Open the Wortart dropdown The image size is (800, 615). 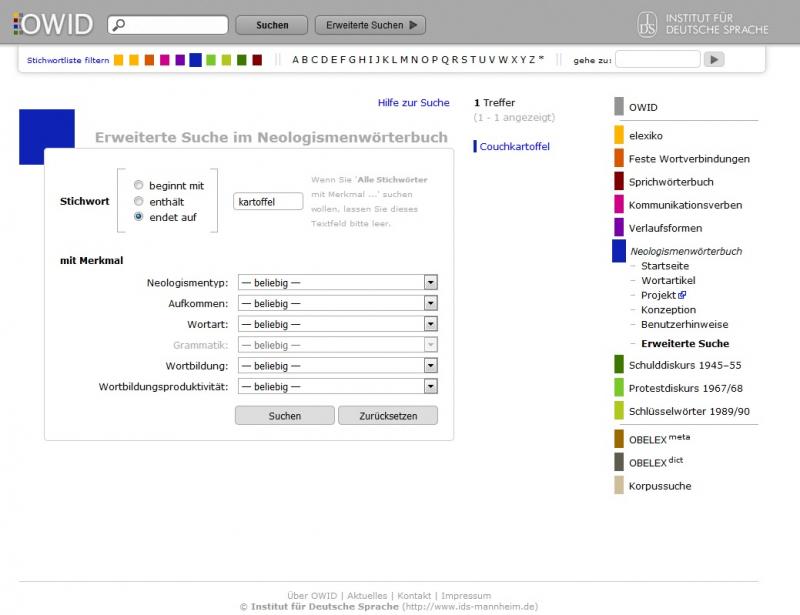pyautogui.click(x=338, y=324)
